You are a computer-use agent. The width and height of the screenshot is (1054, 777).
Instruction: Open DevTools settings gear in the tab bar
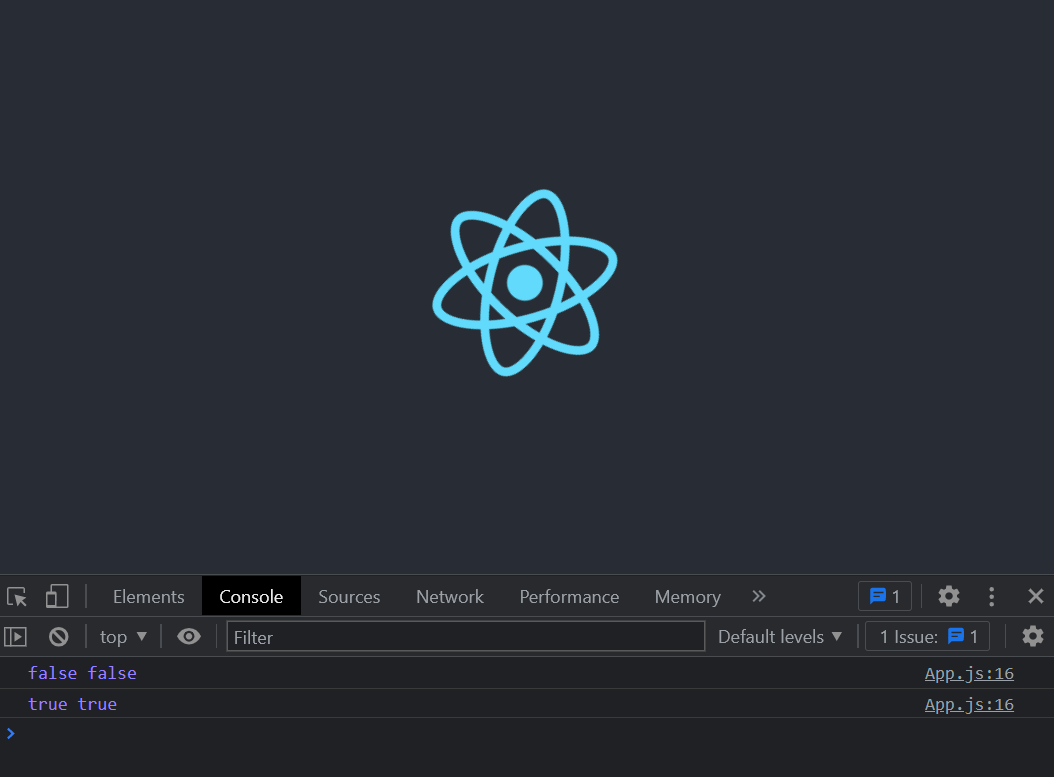coord(948,596)
